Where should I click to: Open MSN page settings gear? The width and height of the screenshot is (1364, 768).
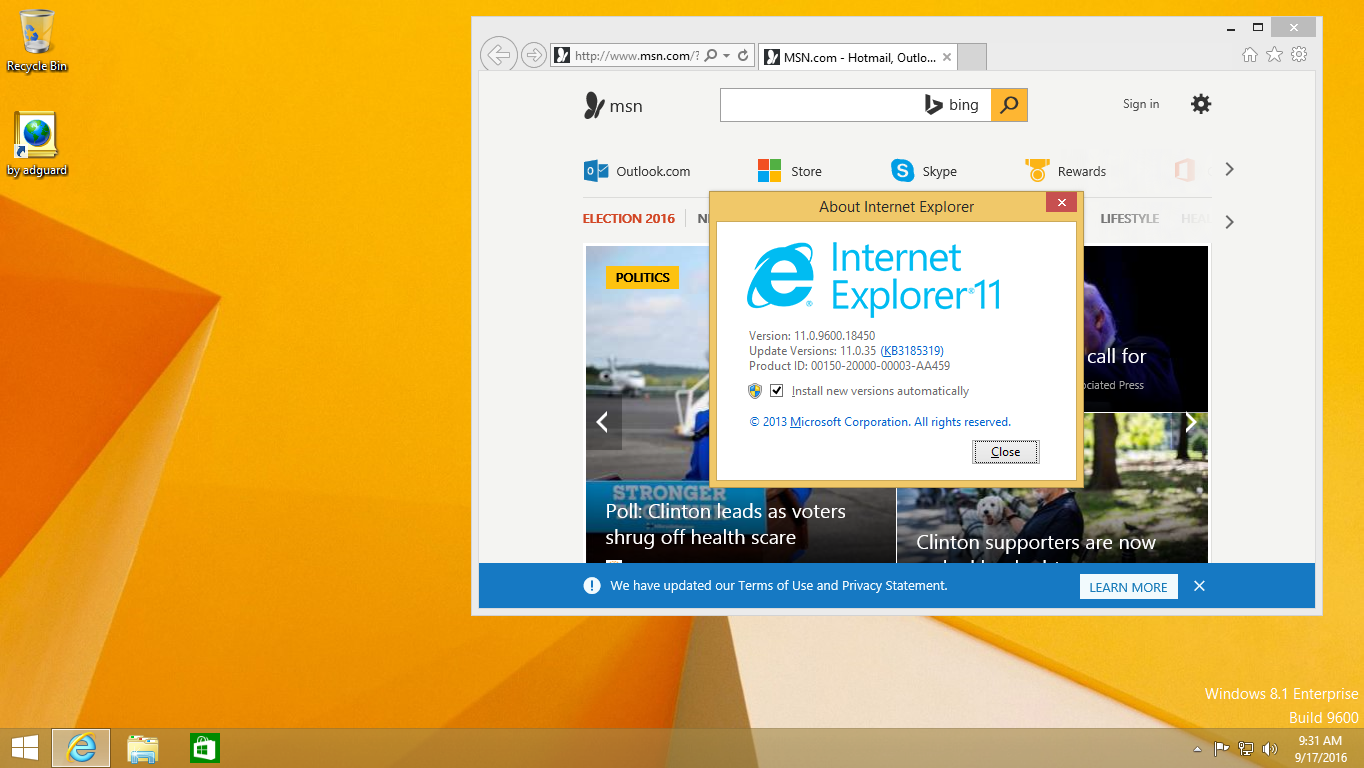point(1201,104)
